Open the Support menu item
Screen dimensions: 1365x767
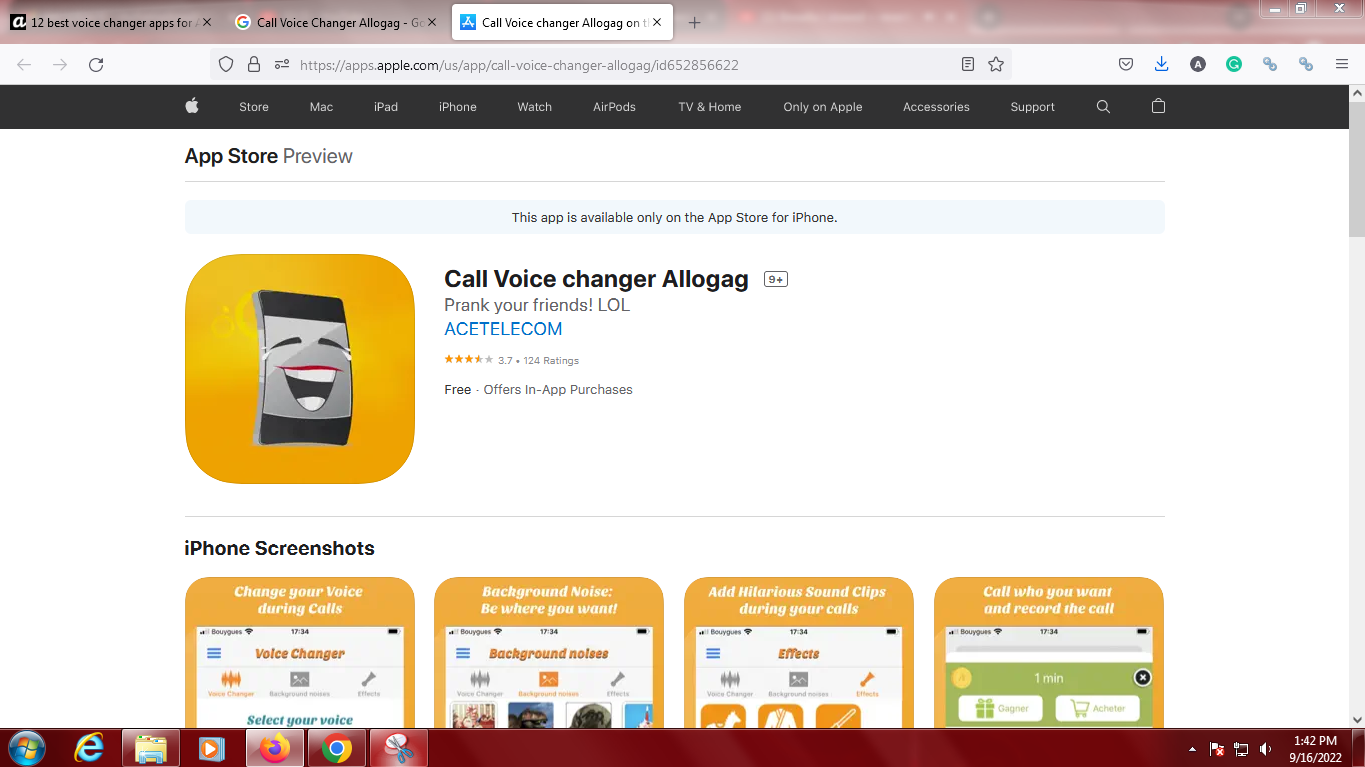click(x=1032, y=107)
